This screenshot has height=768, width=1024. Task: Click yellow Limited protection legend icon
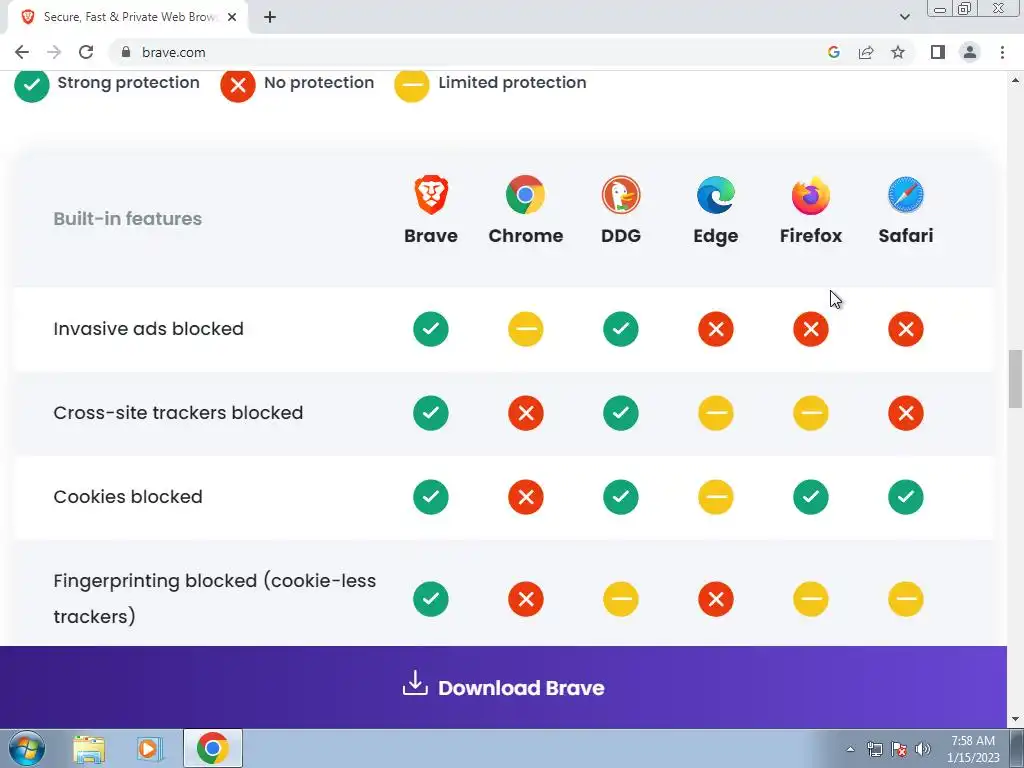[x=411, y=84]
